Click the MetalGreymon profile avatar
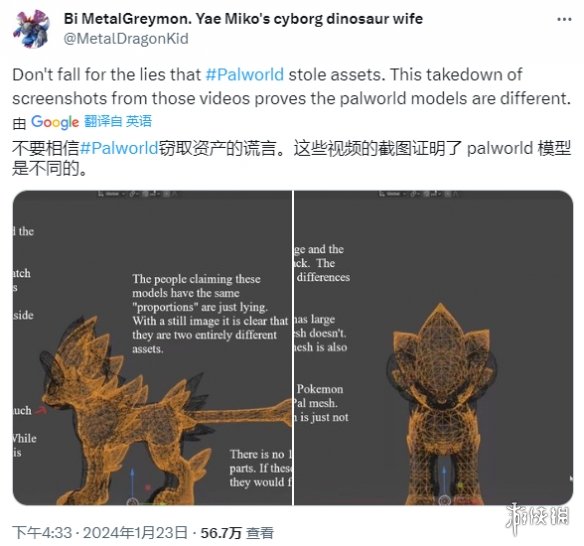584x546 pixels. coord(31,29)
